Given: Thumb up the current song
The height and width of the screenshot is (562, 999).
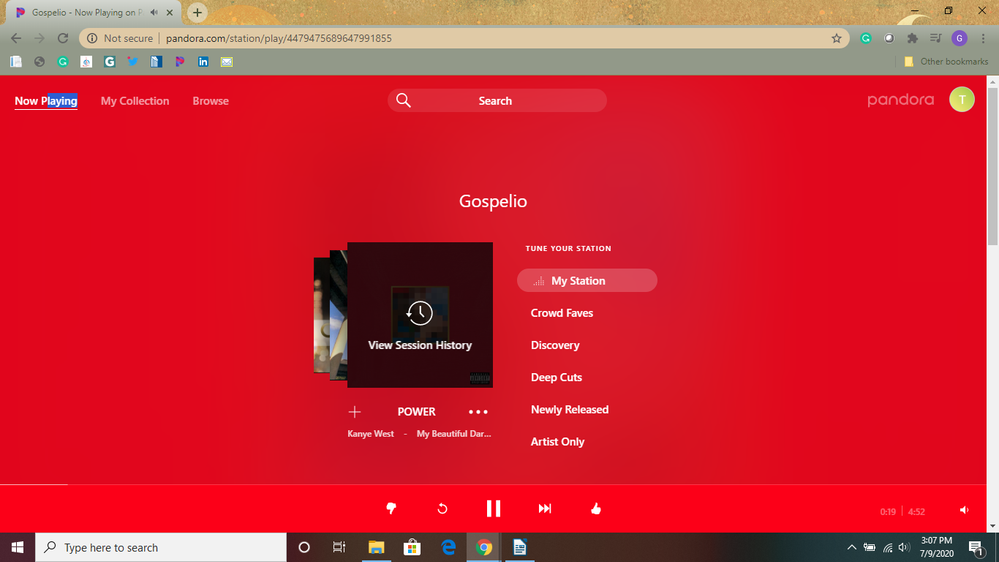Looking at the screenshot, I should tap(596, 508).
